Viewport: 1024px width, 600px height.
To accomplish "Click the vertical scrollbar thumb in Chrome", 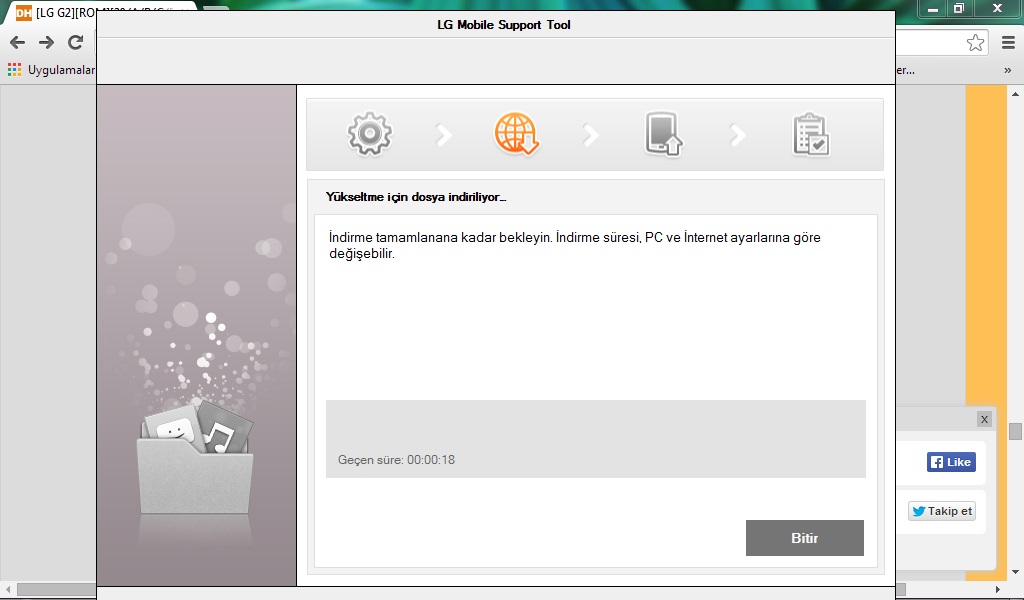I will click(1015, 432).
